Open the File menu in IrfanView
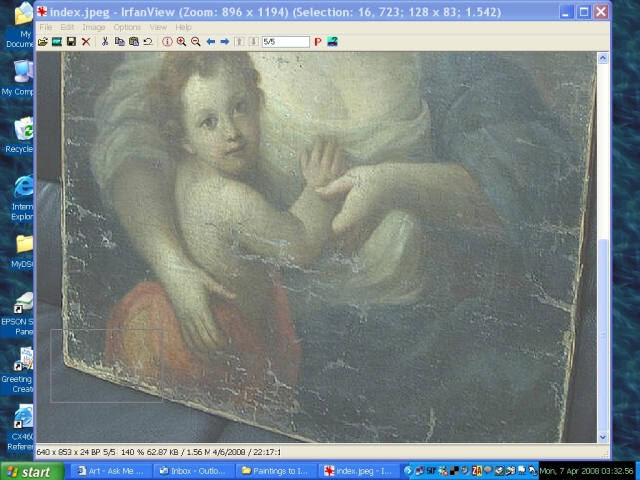This screenshot has height=480, width=640. pos(45,27)
